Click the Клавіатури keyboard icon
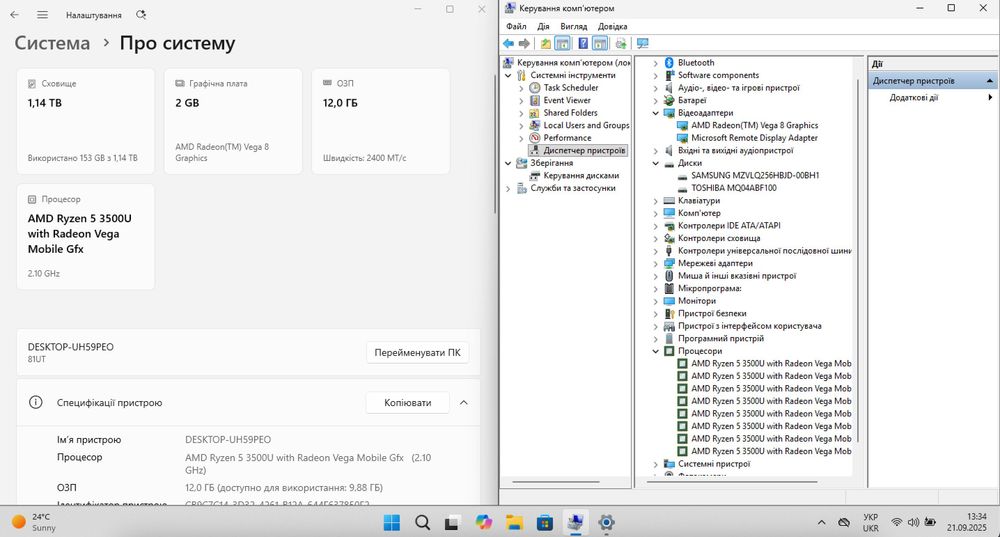 (669, 200)
